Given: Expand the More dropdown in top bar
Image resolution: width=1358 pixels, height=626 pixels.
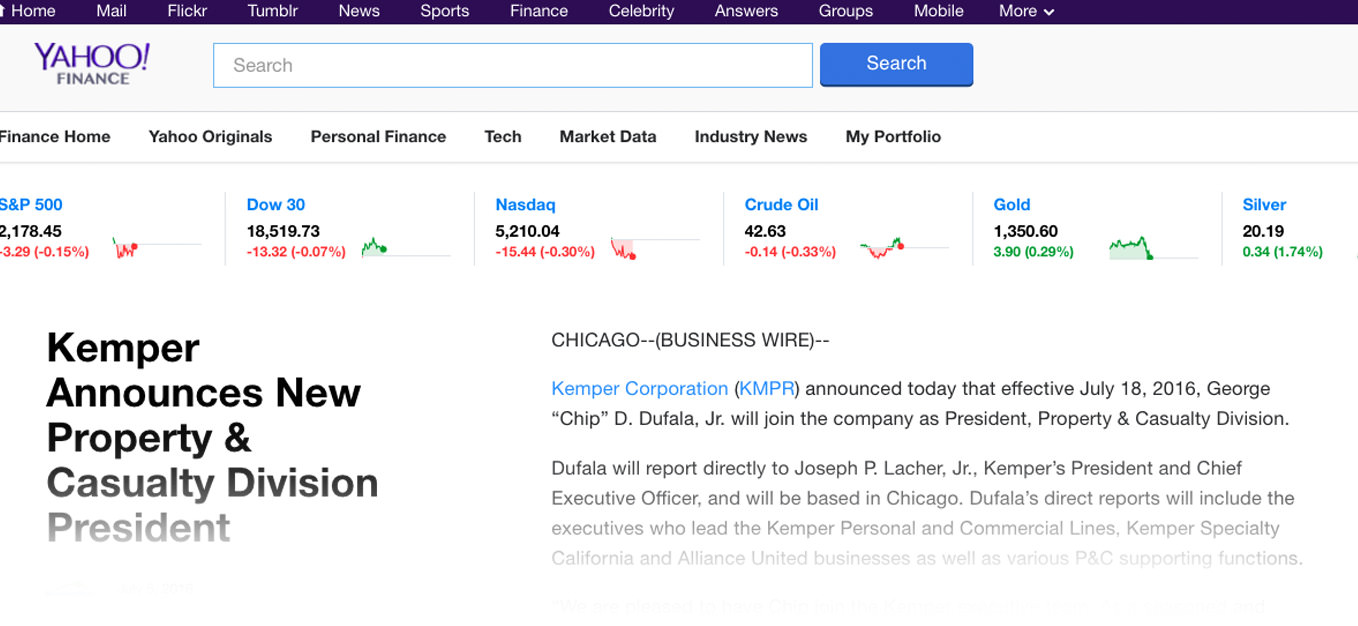Looking at the screenshot, I should (x=1026, y=11).
